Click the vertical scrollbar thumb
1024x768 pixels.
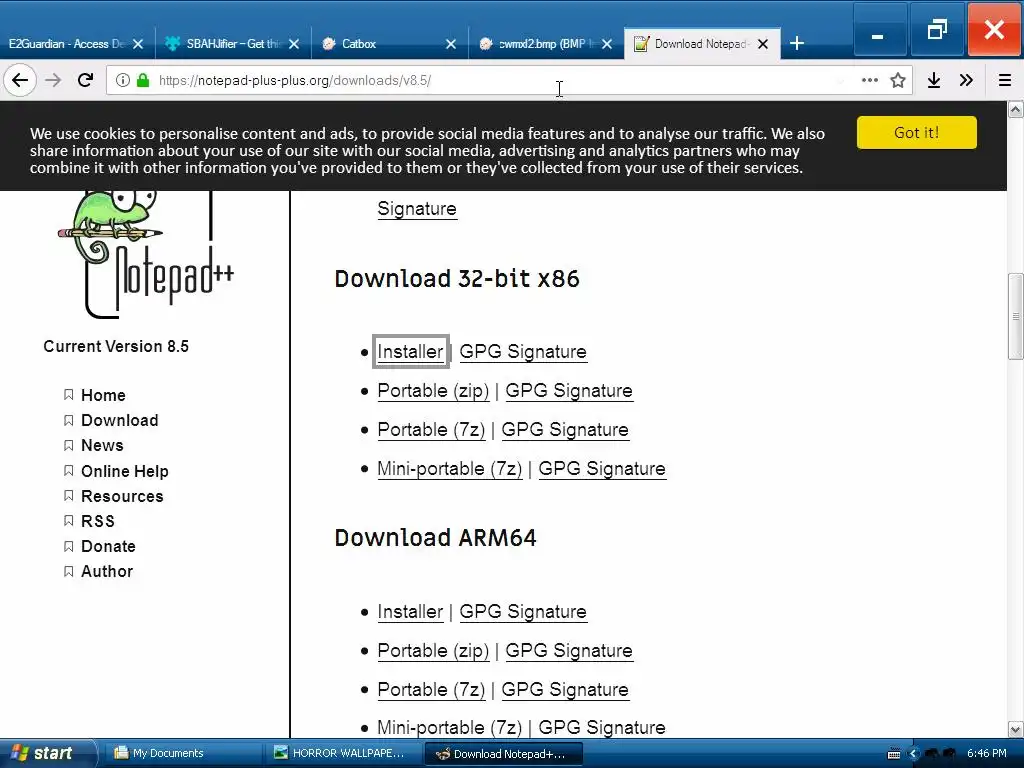1016,316
